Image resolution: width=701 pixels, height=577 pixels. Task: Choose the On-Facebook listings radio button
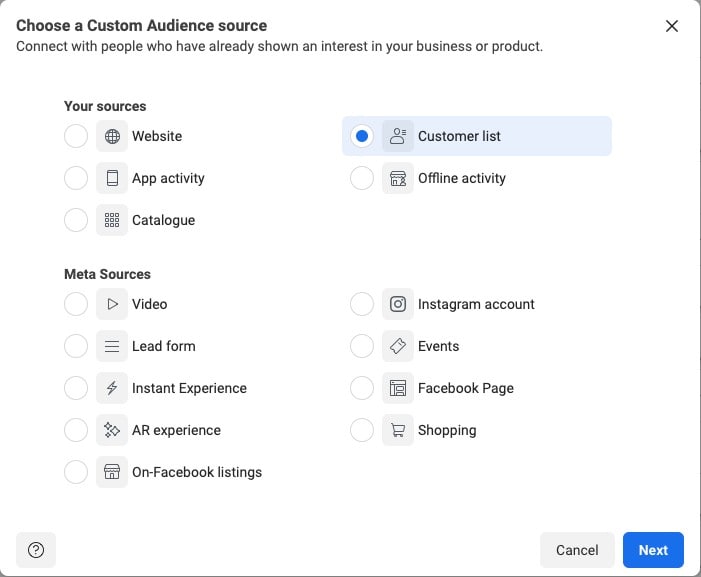76,472
